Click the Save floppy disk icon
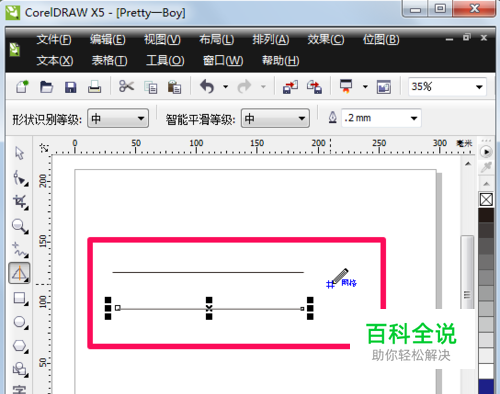This screenshot has height=394, width=500. pos(71,87)
